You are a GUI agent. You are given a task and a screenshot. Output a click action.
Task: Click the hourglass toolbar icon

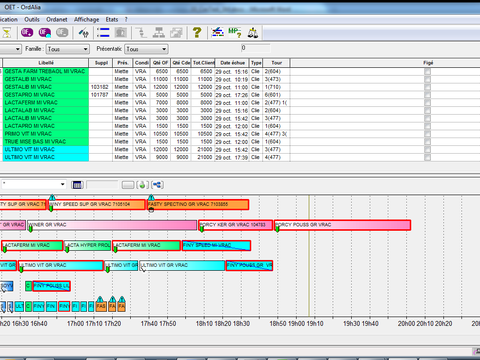pos(7,33)
